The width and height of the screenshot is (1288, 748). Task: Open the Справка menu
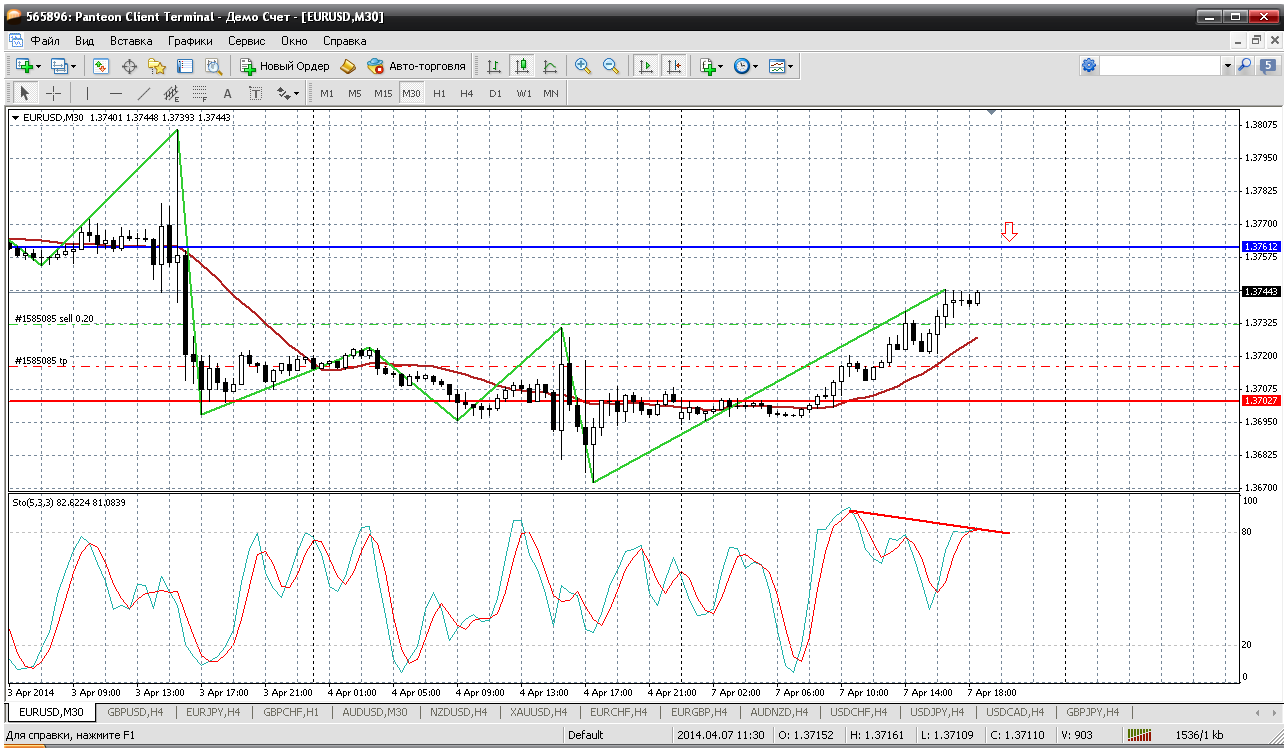coord(345,41)
